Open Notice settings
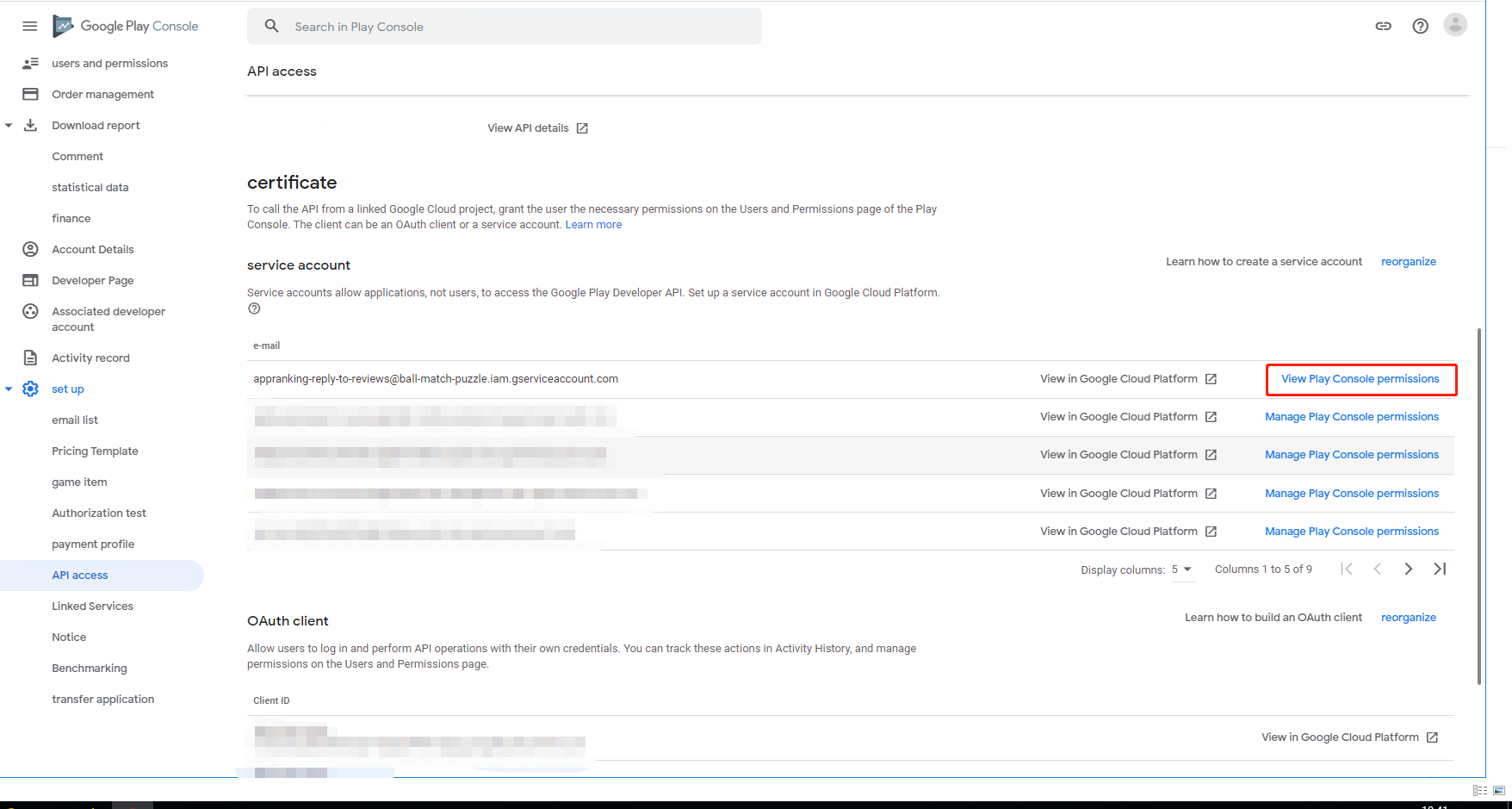 (x=69, y=637)
